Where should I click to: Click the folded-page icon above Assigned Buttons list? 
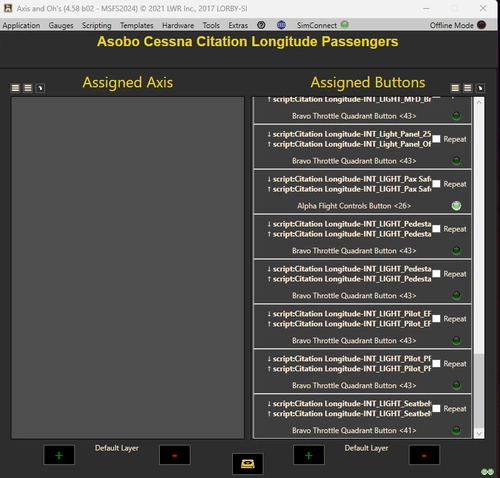(480, 88)
